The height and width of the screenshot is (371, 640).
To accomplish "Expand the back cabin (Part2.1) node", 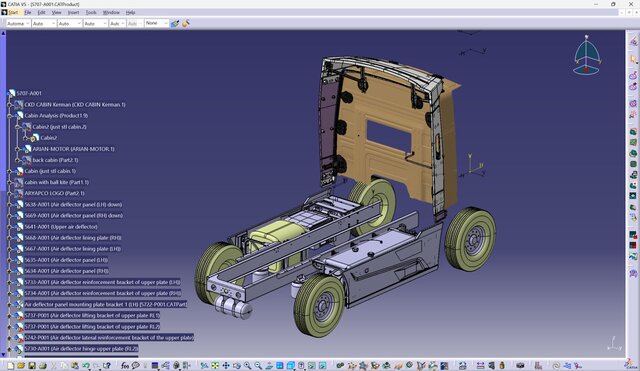I will click(x=18, y=160).
